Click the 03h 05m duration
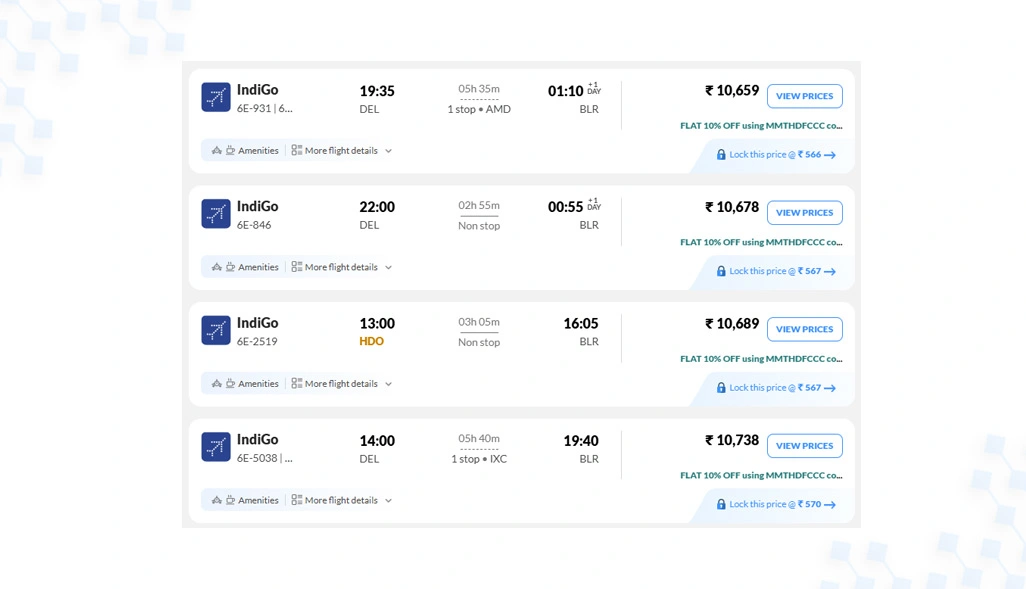1026x589 pixels. [479, 322]
